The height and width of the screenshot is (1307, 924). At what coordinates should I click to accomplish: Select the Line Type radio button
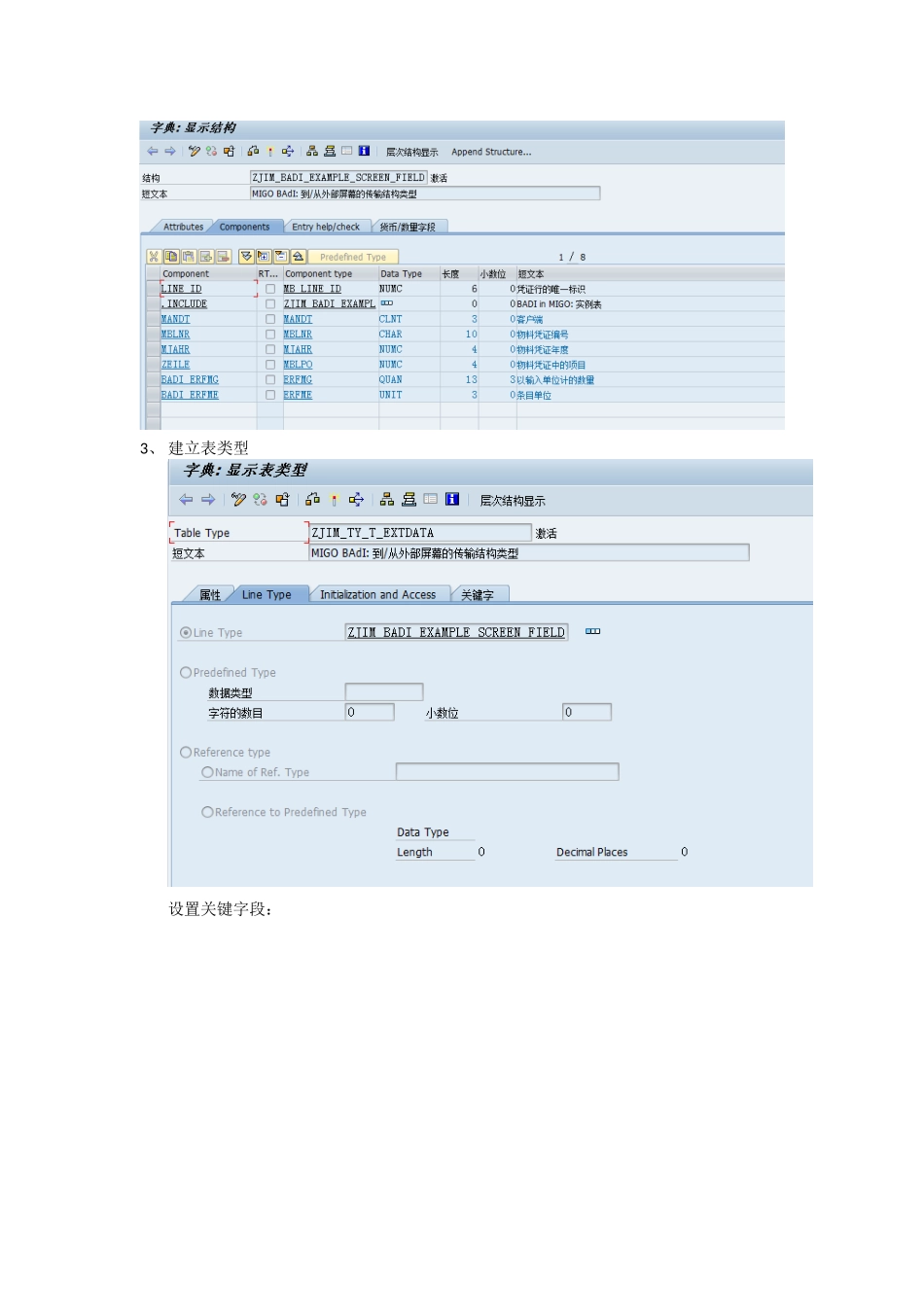tap(186, 633)
